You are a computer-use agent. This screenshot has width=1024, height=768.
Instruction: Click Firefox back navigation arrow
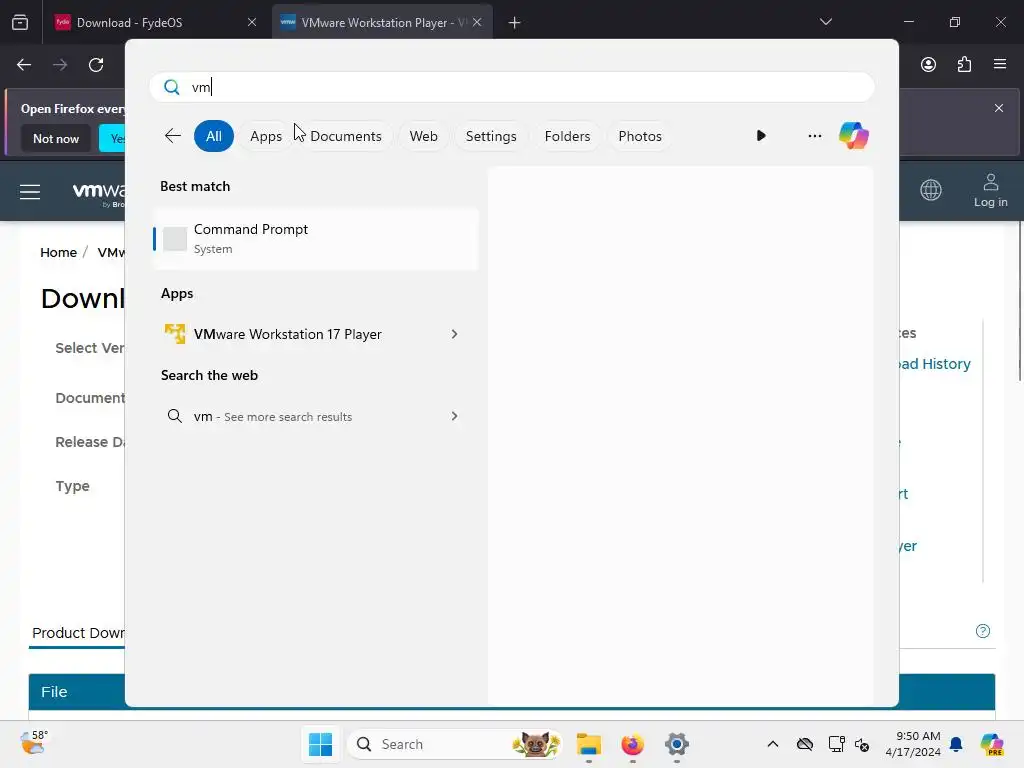(24, 65)
